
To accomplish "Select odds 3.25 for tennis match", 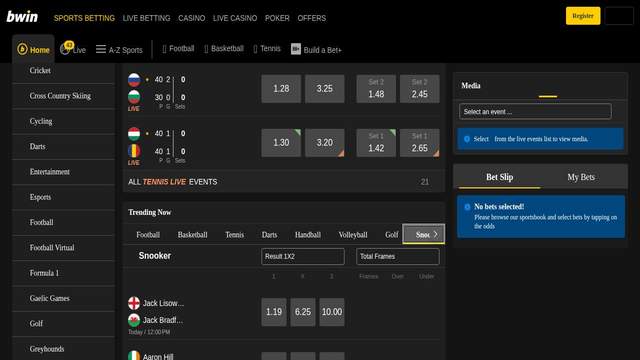I will point(324,89).
